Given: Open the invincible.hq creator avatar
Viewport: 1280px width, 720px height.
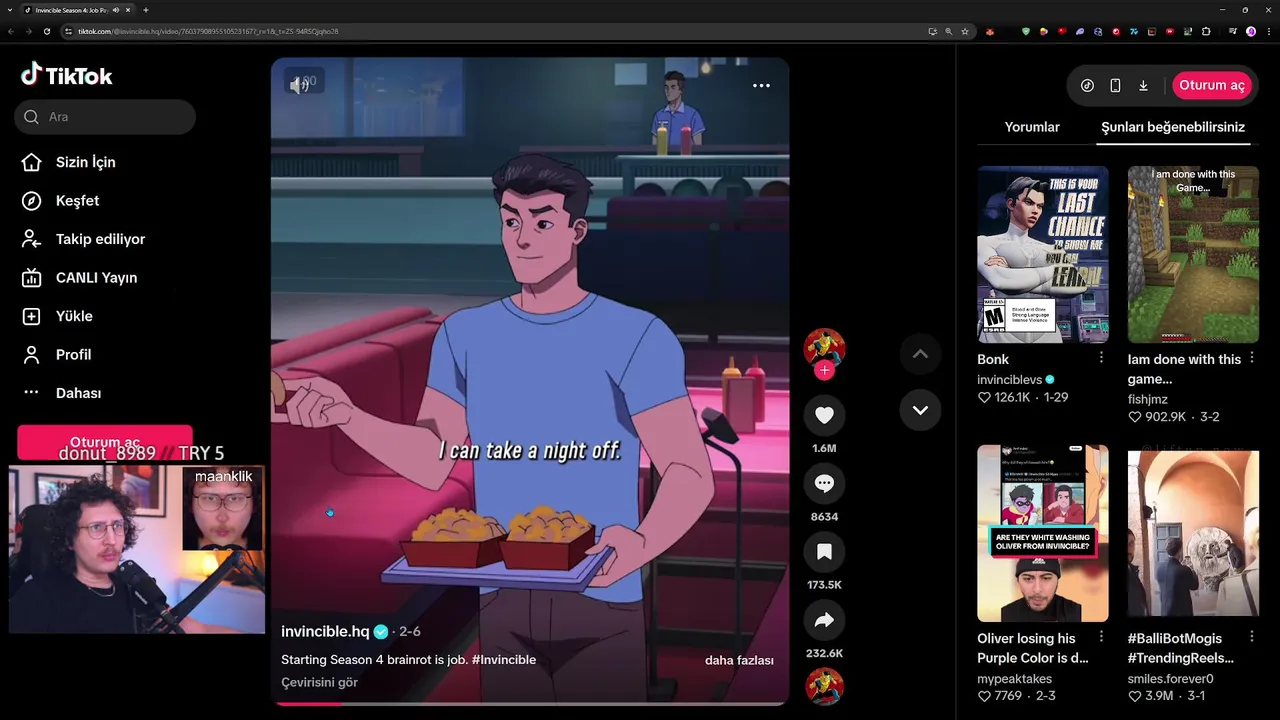Looking at the screenshot, I should click(x=824, y=348).
